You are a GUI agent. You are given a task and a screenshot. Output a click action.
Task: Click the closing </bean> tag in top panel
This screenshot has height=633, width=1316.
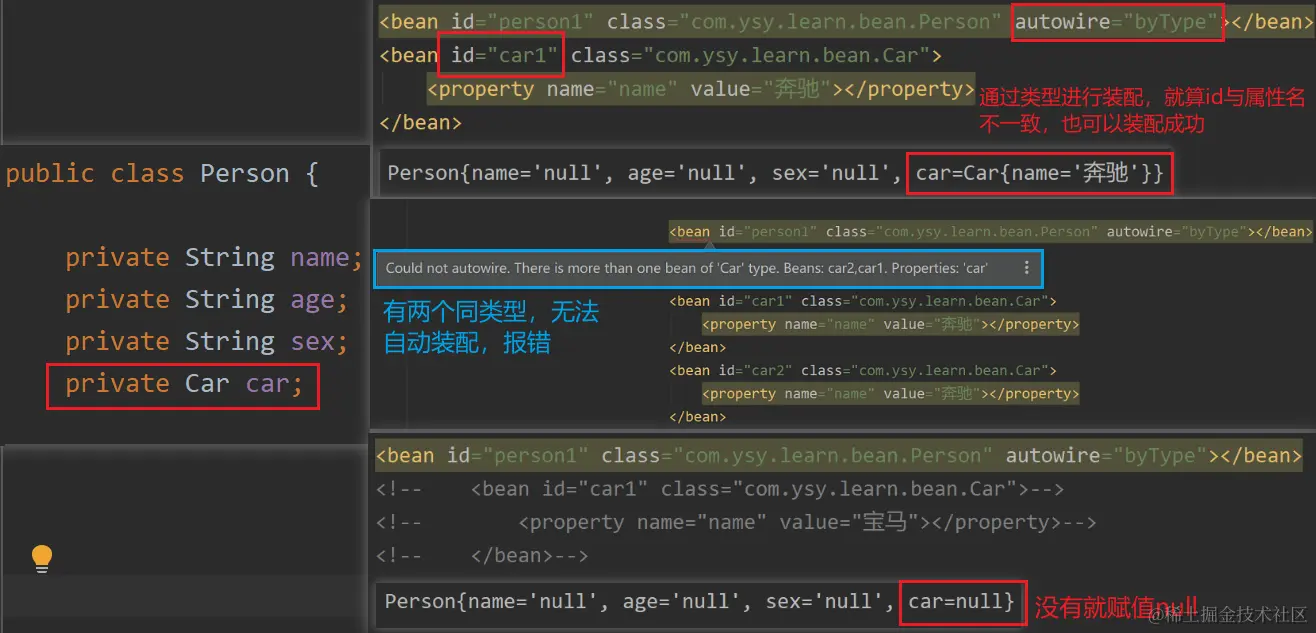click(x=420, y=123)
